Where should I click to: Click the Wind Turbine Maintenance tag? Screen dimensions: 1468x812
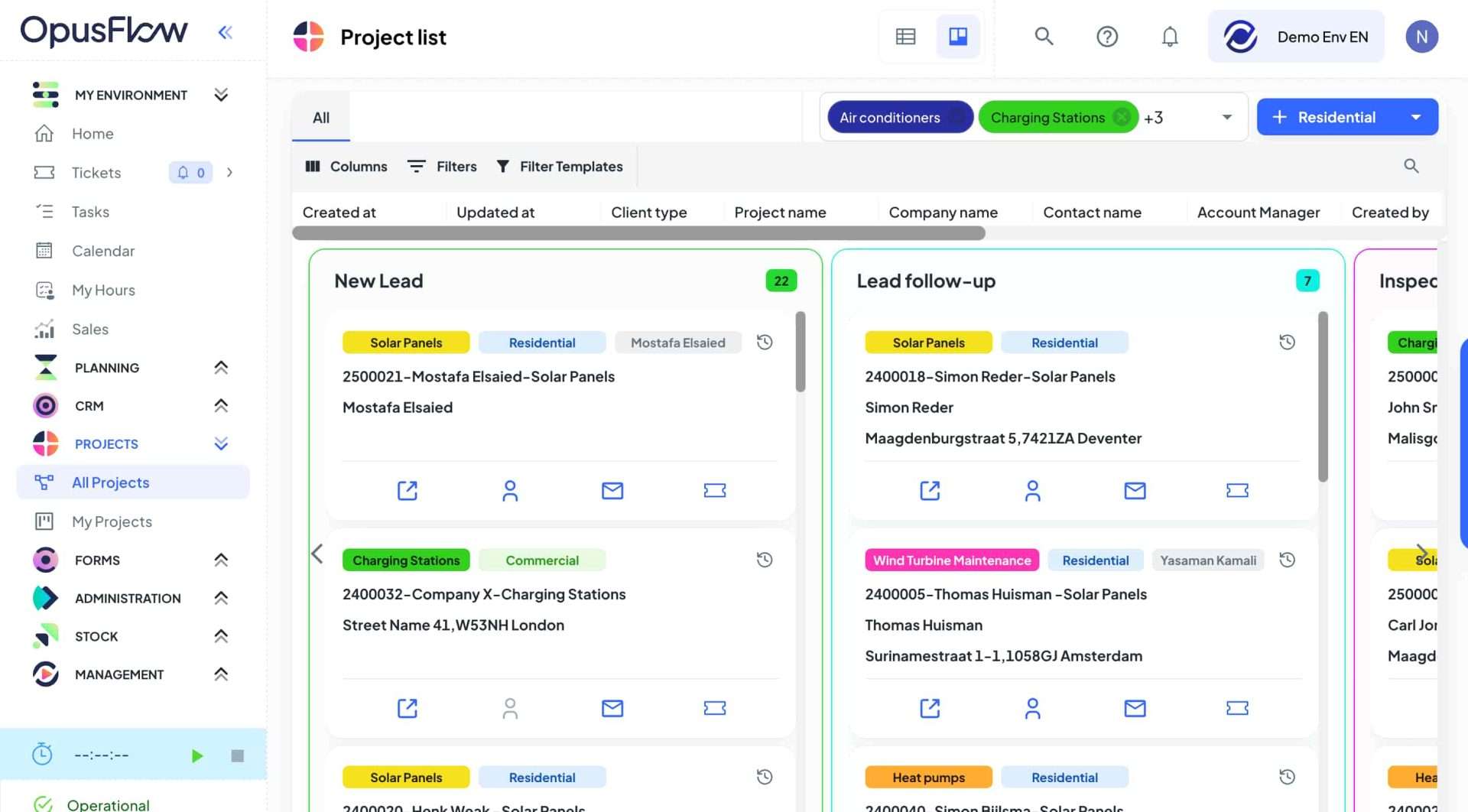point(952,560)
